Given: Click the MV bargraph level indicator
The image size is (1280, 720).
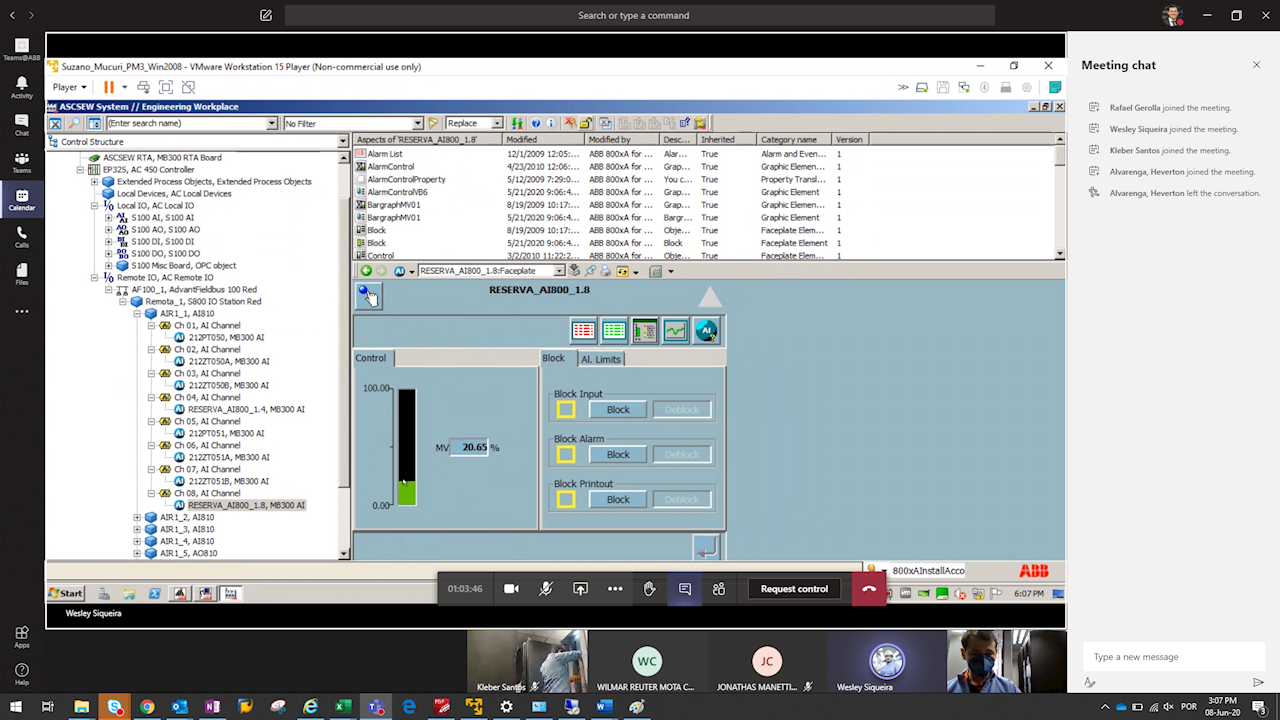Looking at the screenshot, I should (x=406, y=491).
